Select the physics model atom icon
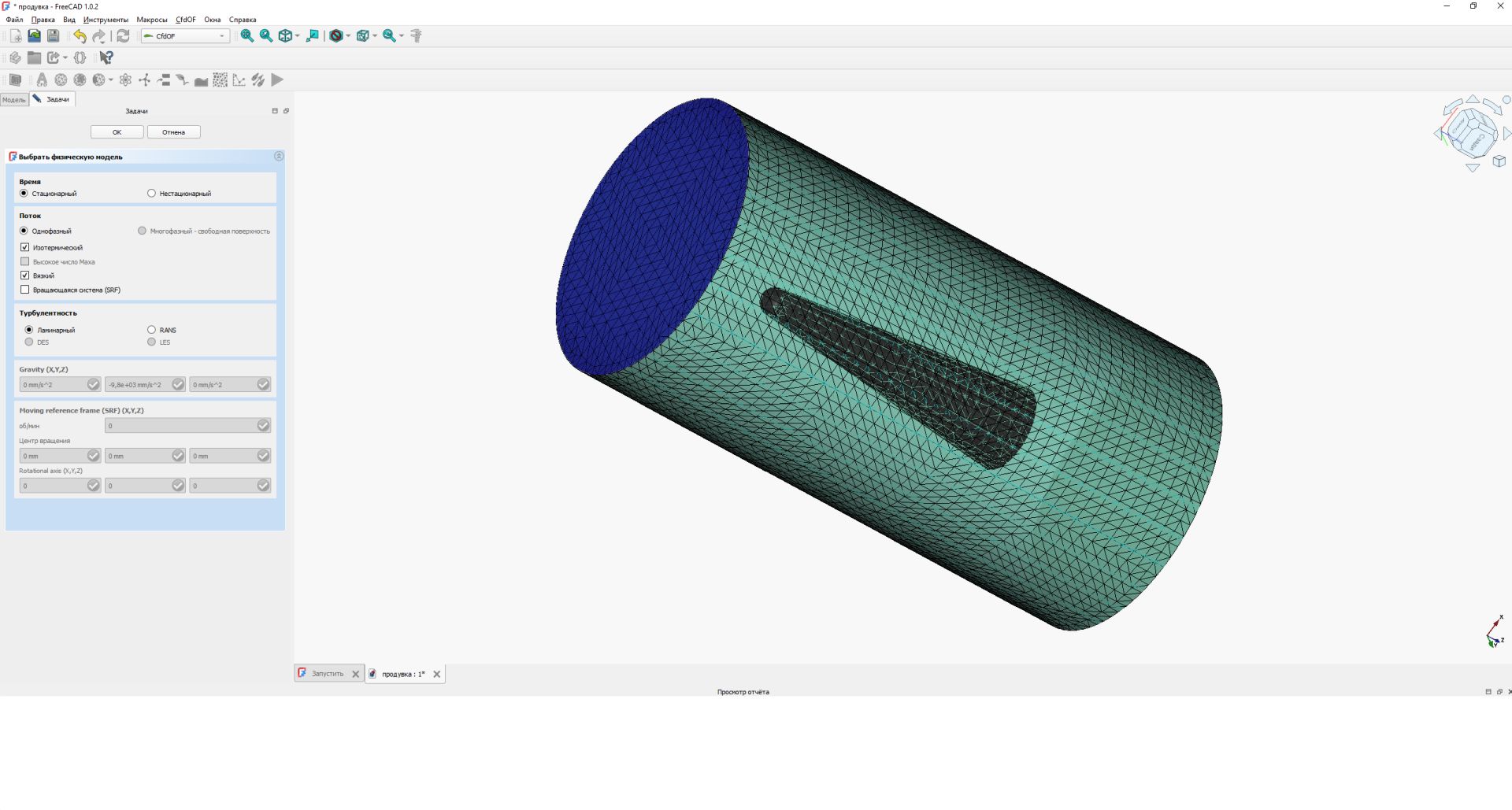Screen dimensions: 1512x810 tap(124, 80)
